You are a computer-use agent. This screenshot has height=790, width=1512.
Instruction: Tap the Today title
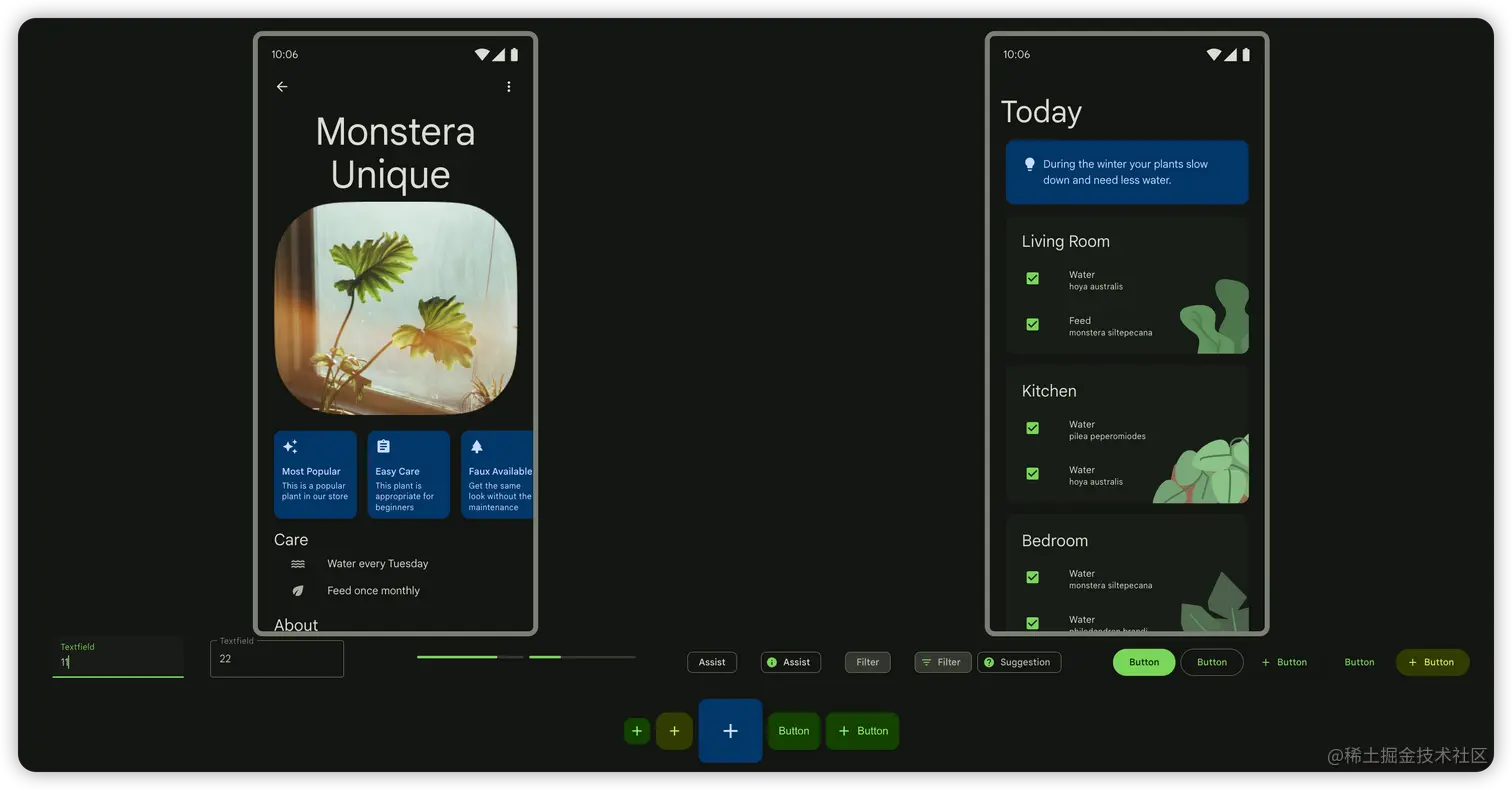(x=1041, y=112)
